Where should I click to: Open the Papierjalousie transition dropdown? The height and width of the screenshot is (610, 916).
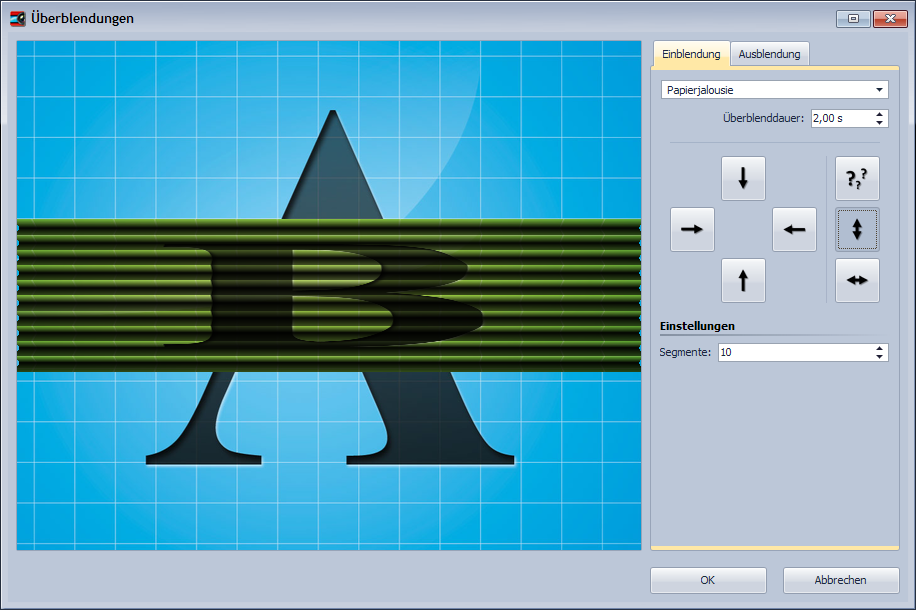pyautogui.click(x=775, y=90)
